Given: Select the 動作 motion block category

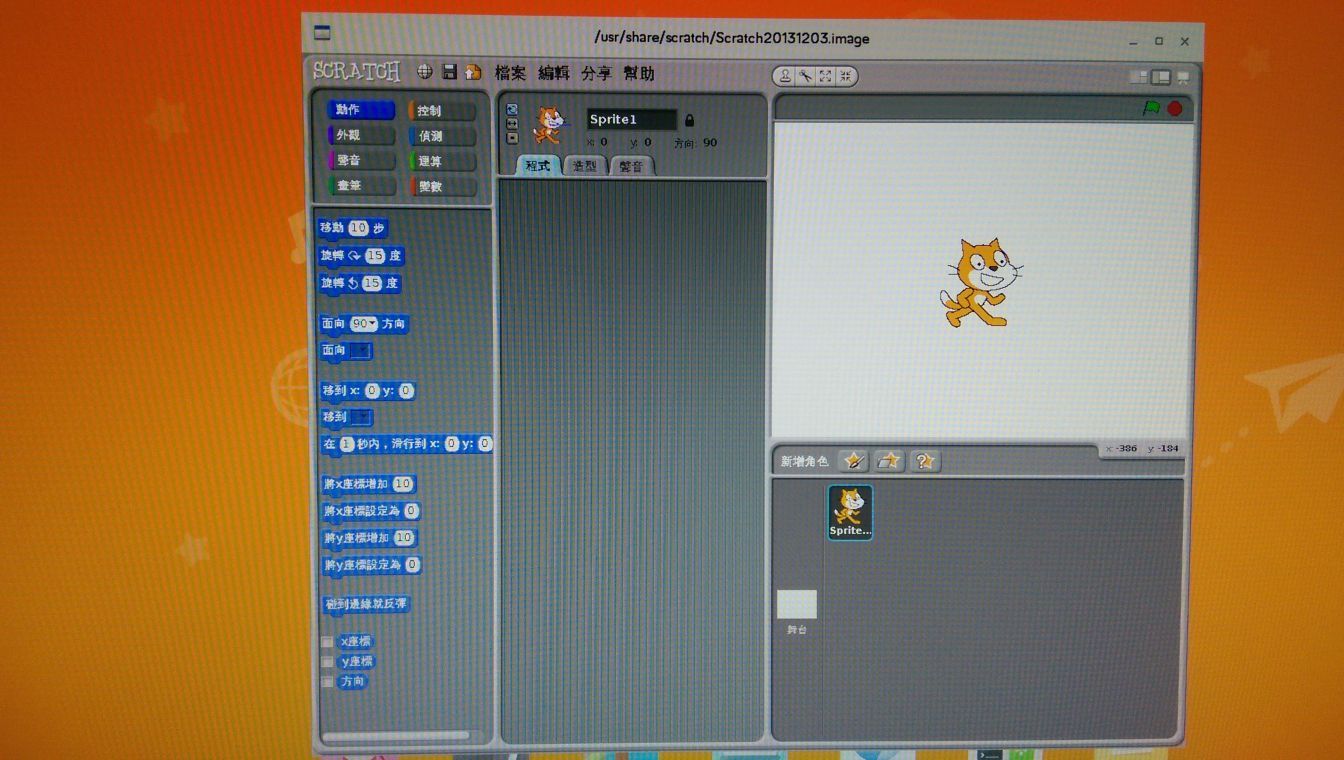Looking at the screenshot, I should click(361, 110).
